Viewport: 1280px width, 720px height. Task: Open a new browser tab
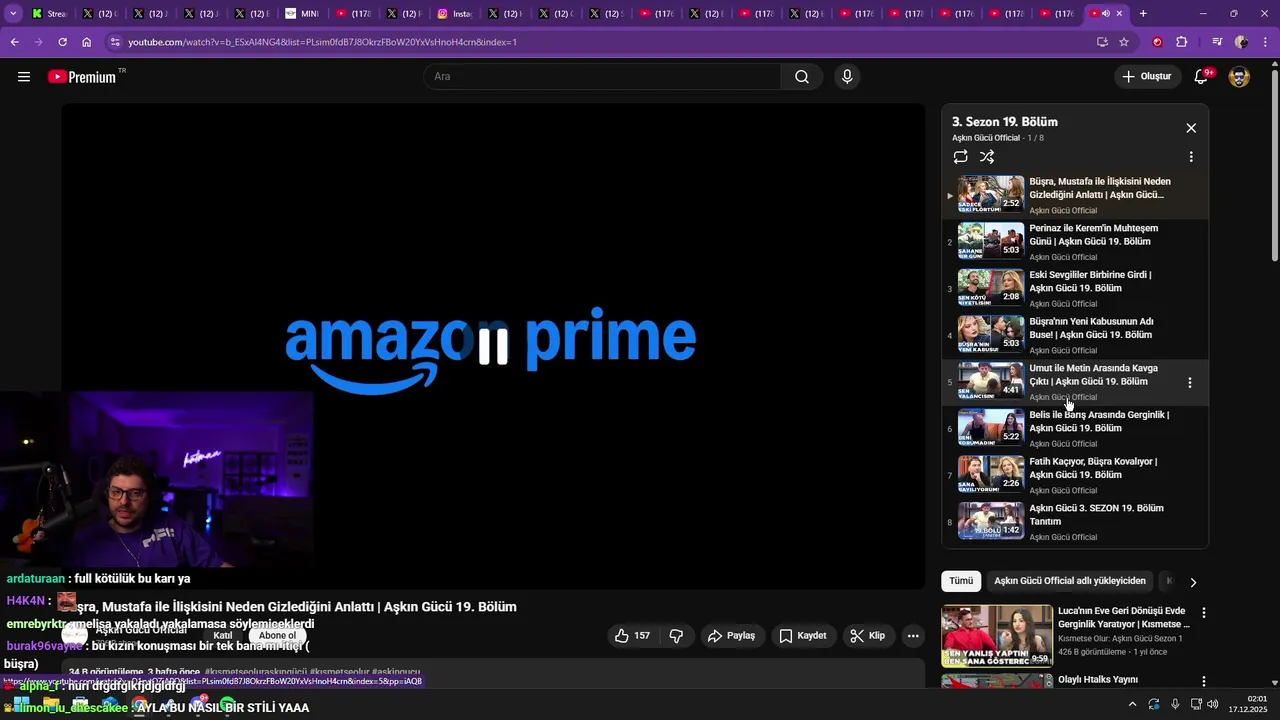(x=1143, y=14)
